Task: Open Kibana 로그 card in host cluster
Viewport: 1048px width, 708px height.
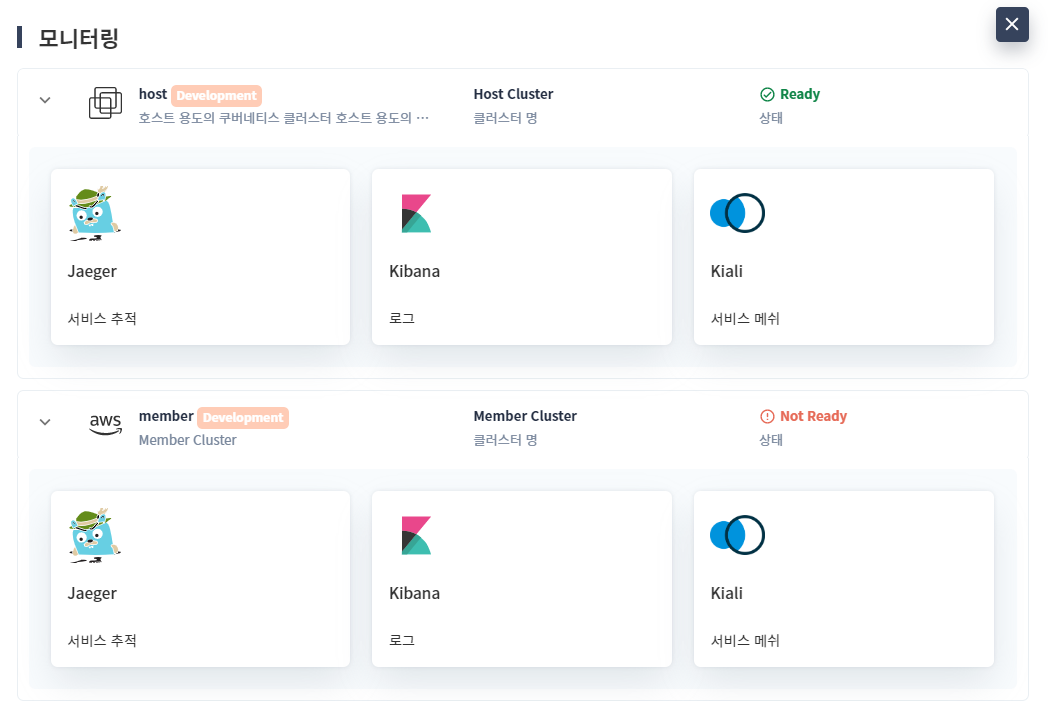Action: point(522,257)
